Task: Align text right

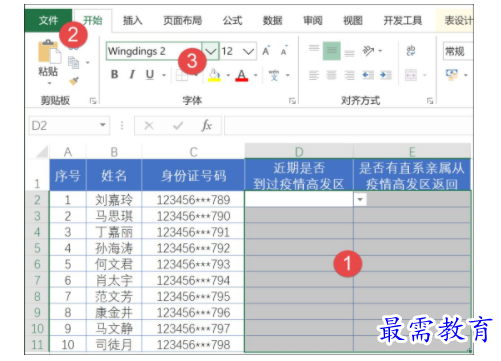Action: pyautogui.click(x=349, y=75)
